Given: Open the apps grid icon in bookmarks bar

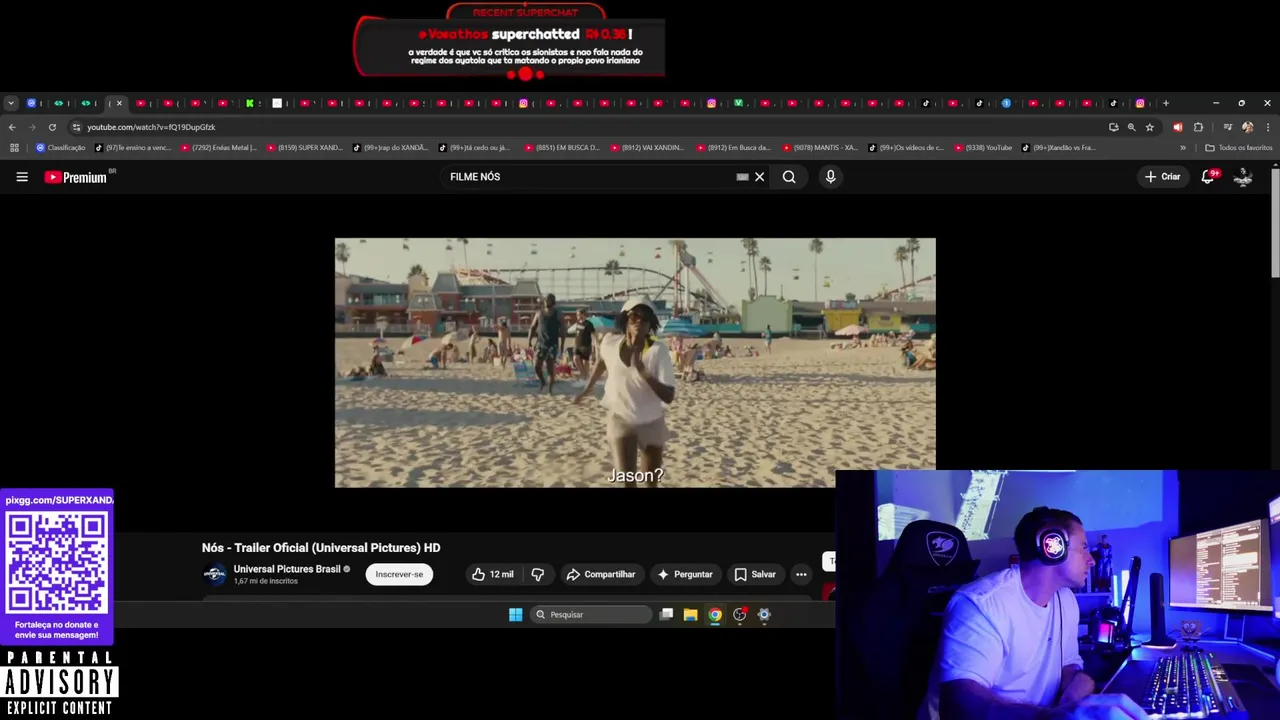Looking at the screenshot, I should click(x=14, y=148).
